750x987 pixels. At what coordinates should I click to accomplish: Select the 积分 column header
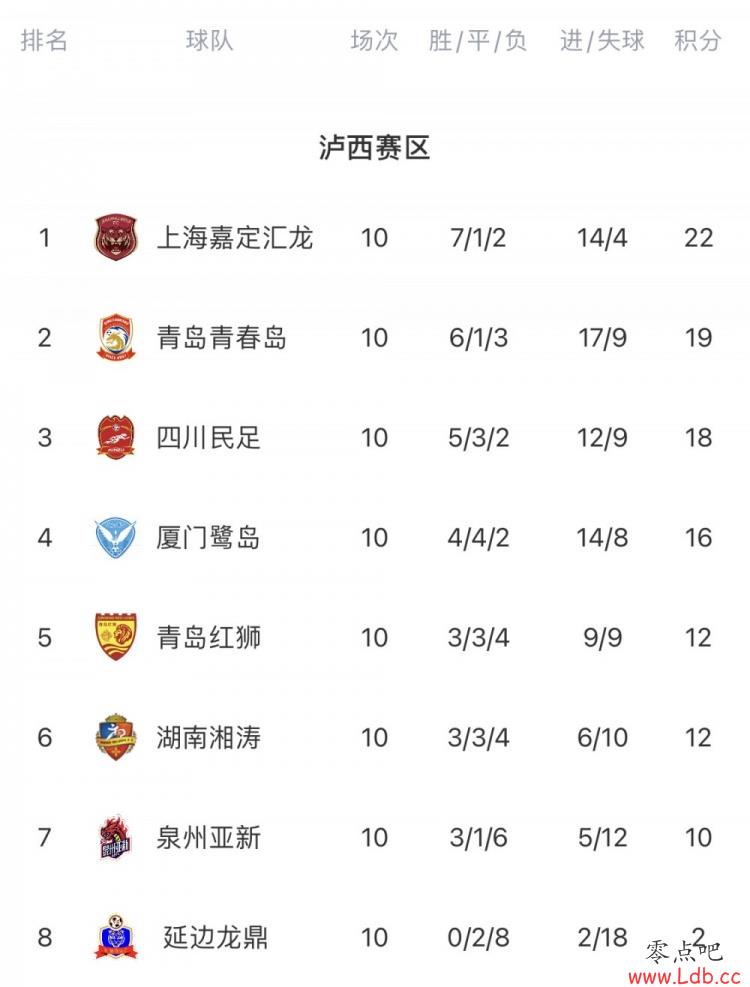tap(697, 40)
